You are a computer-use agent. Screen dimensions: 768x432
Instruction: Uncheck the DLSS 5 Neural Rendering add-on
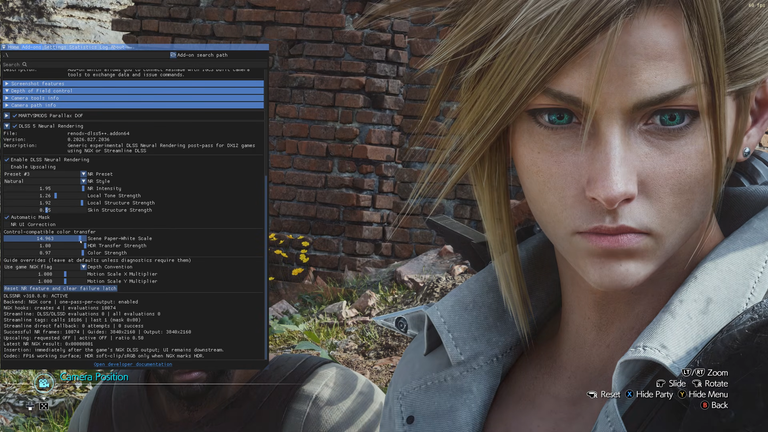[x=15, y=126]
